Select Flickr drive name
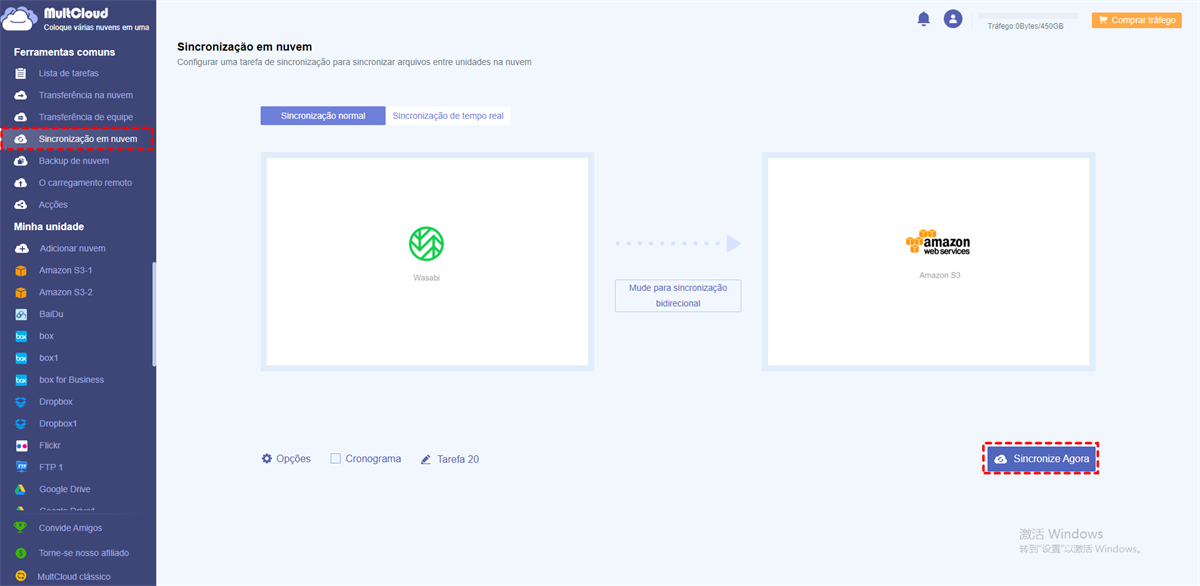The width and height of the screenshot is (1200, 586). click(50, 446)
